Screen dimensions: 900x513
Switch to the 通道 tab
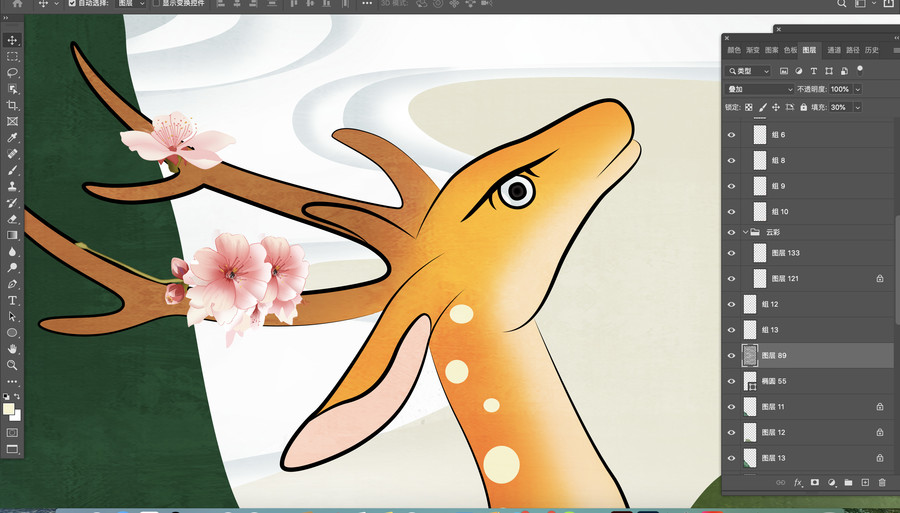(834, 50)
